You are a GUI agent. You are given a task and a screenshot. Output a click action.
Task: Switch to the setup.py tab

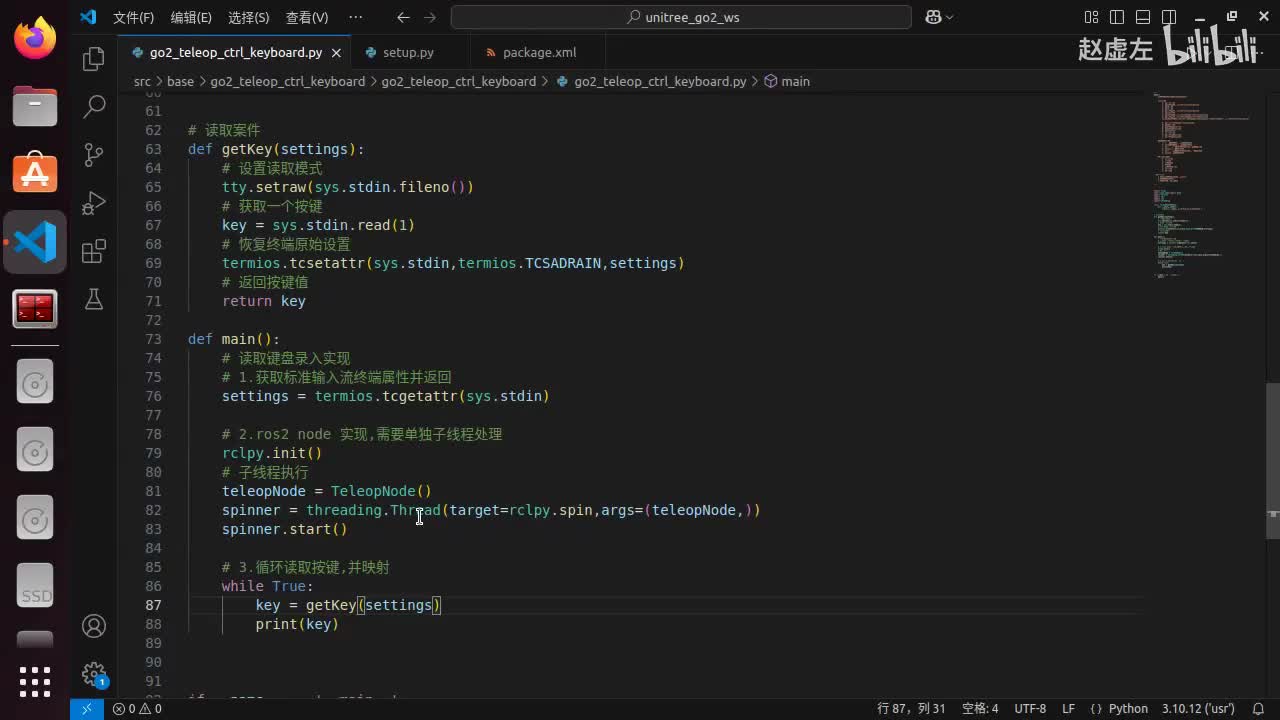(x=408, y=52)
